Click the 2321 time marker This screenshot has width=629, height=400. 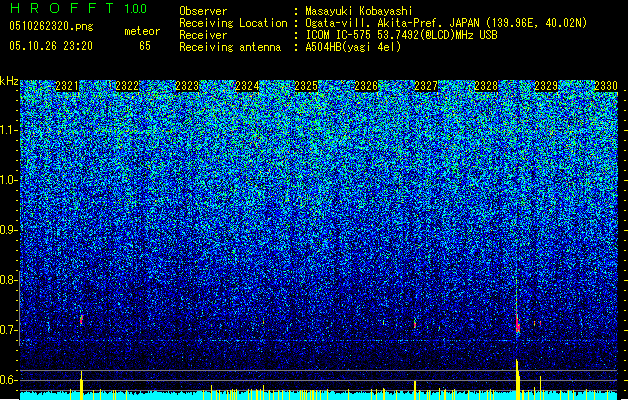click(x=67, y=86)
